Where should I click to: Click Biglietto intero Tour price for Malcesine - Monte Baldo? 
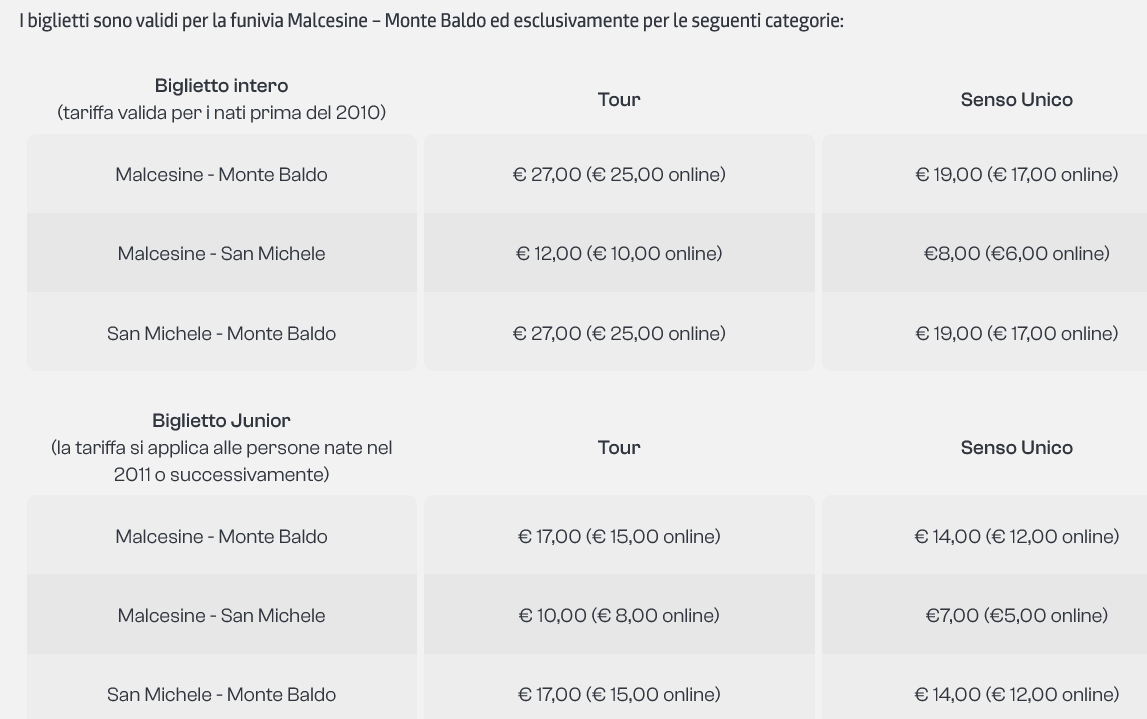pyautogui.click(x=619, y=174)
